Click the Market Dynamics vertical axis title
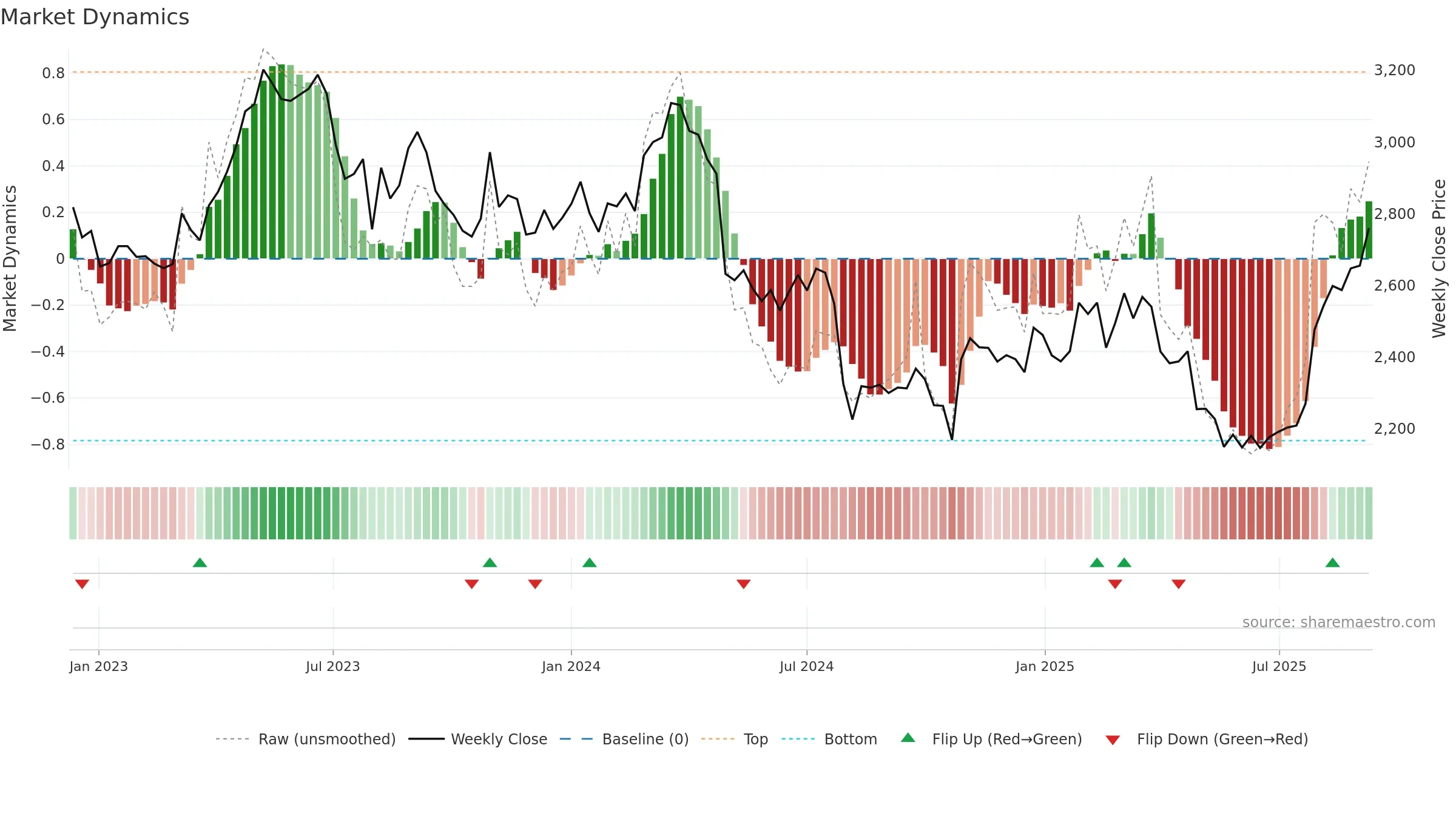The image size is (1456, 819). point(10,258)
